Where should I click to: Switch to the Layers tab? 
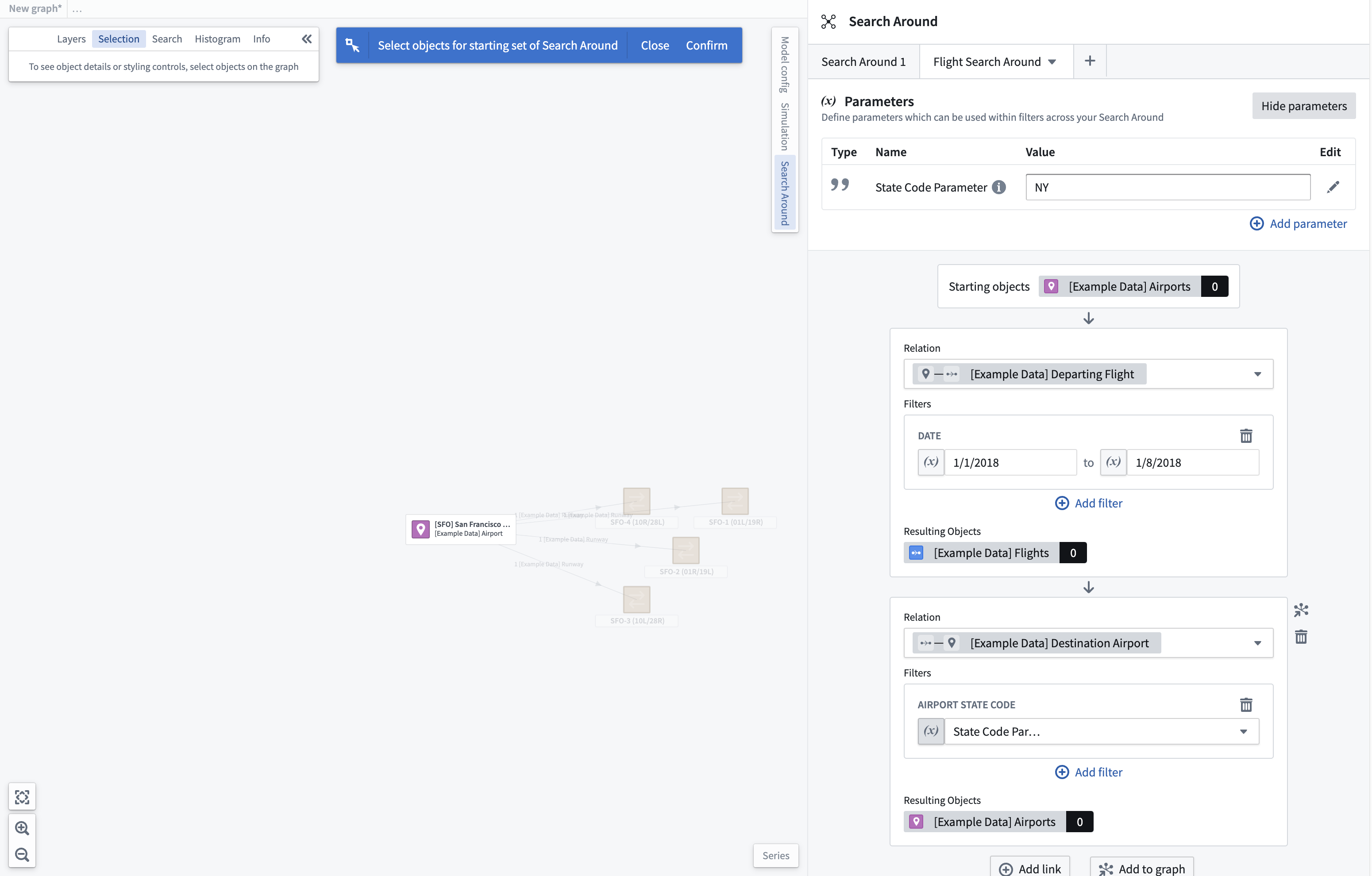(71, 39)
